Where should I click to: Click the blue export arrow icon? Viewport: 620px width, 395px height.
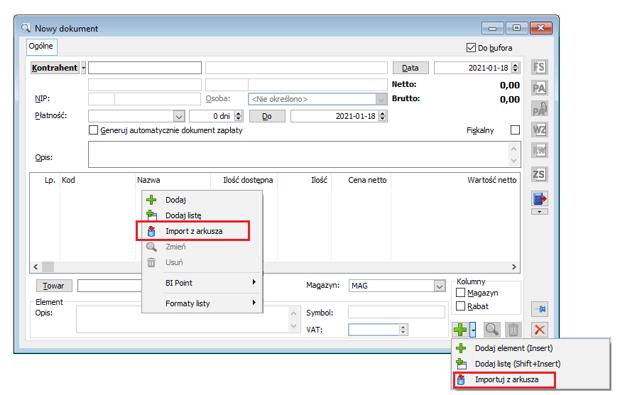539,199
